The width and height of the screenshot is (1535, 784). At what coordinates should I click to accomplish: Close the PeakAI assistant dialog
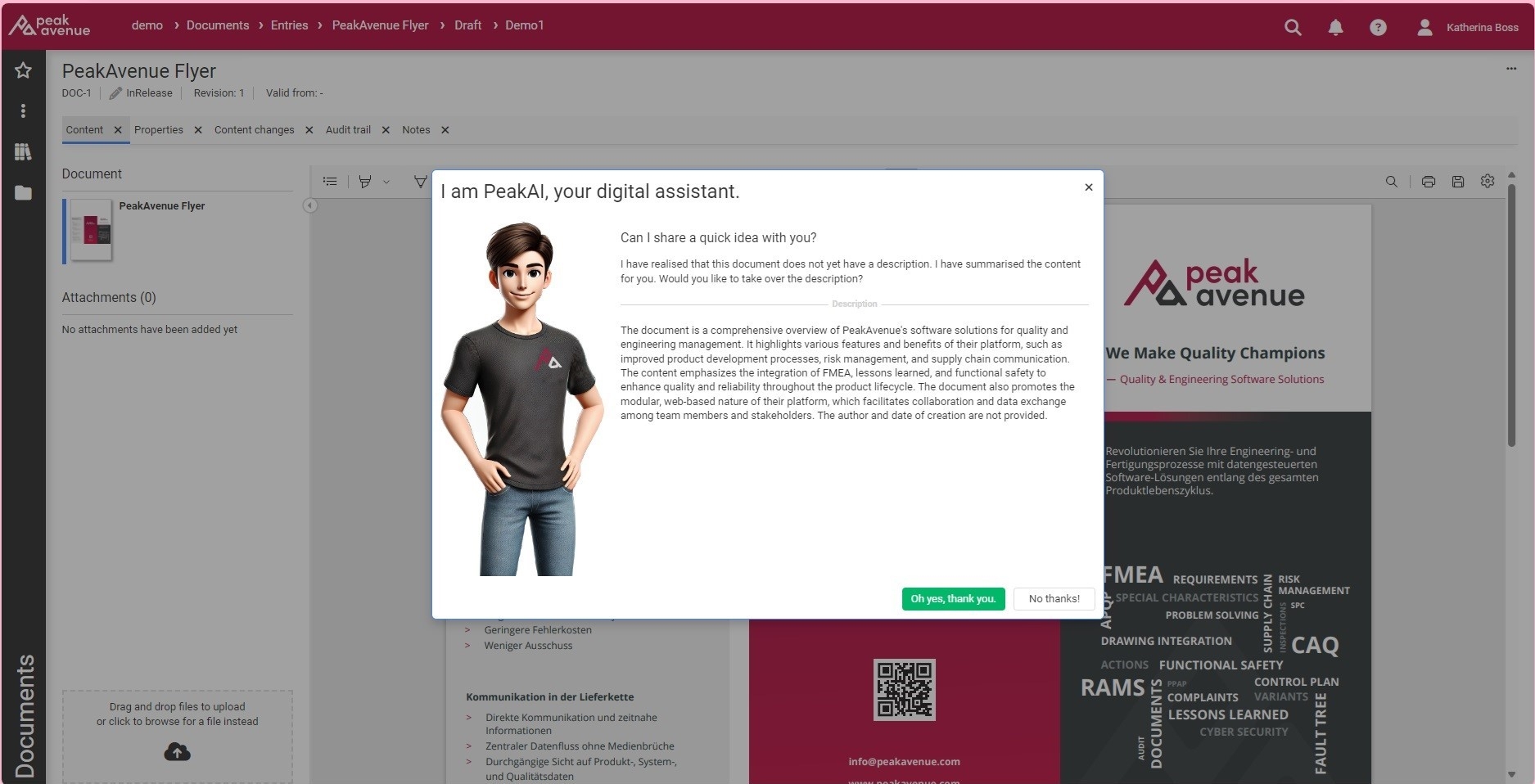(1088, 187)
